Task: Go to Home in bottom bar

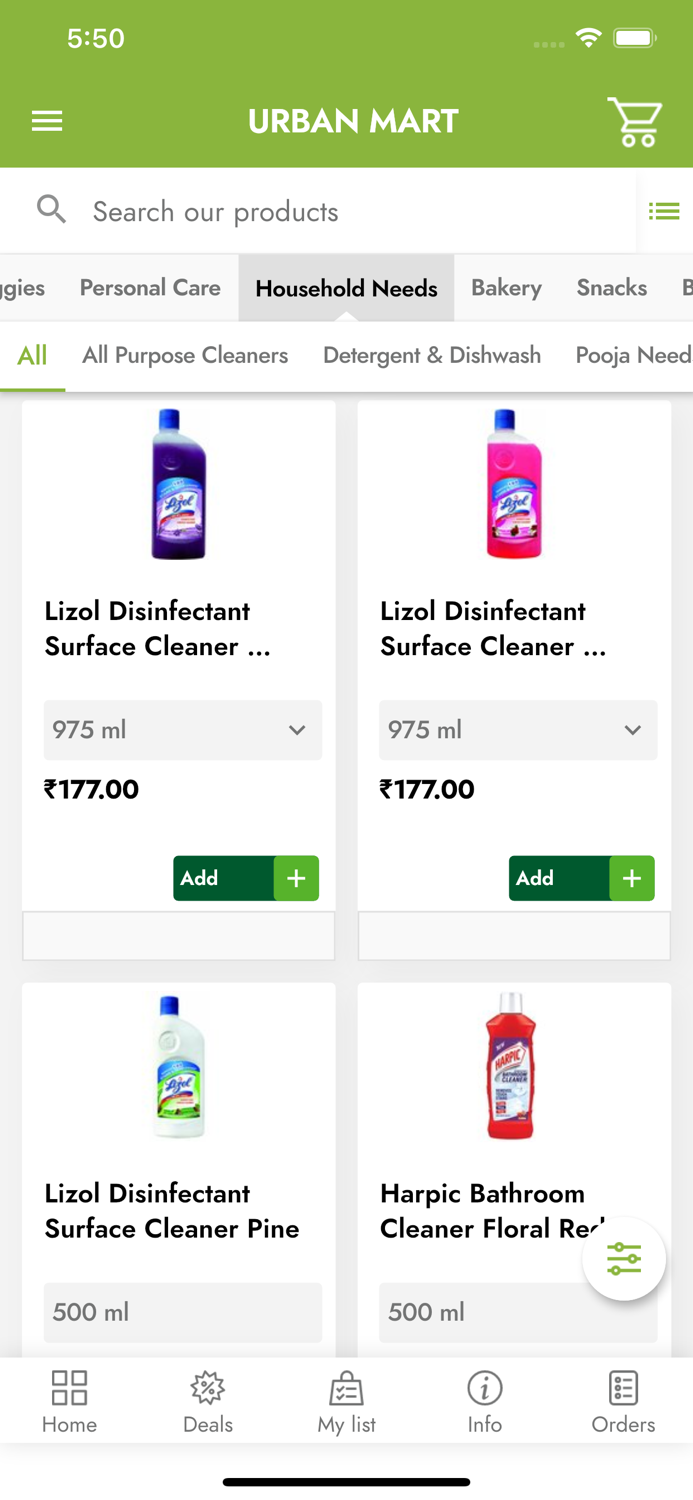Action: [x=69, y=1402]
